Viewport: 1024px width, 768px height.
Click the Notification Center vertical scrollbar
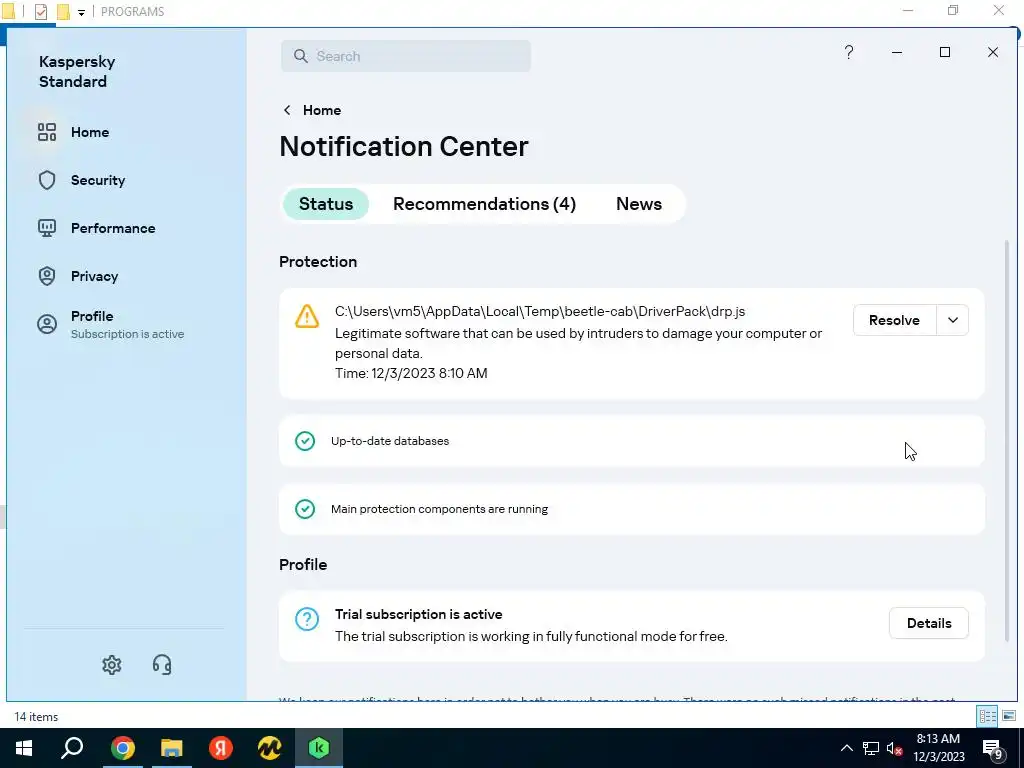click(1006, 441)
